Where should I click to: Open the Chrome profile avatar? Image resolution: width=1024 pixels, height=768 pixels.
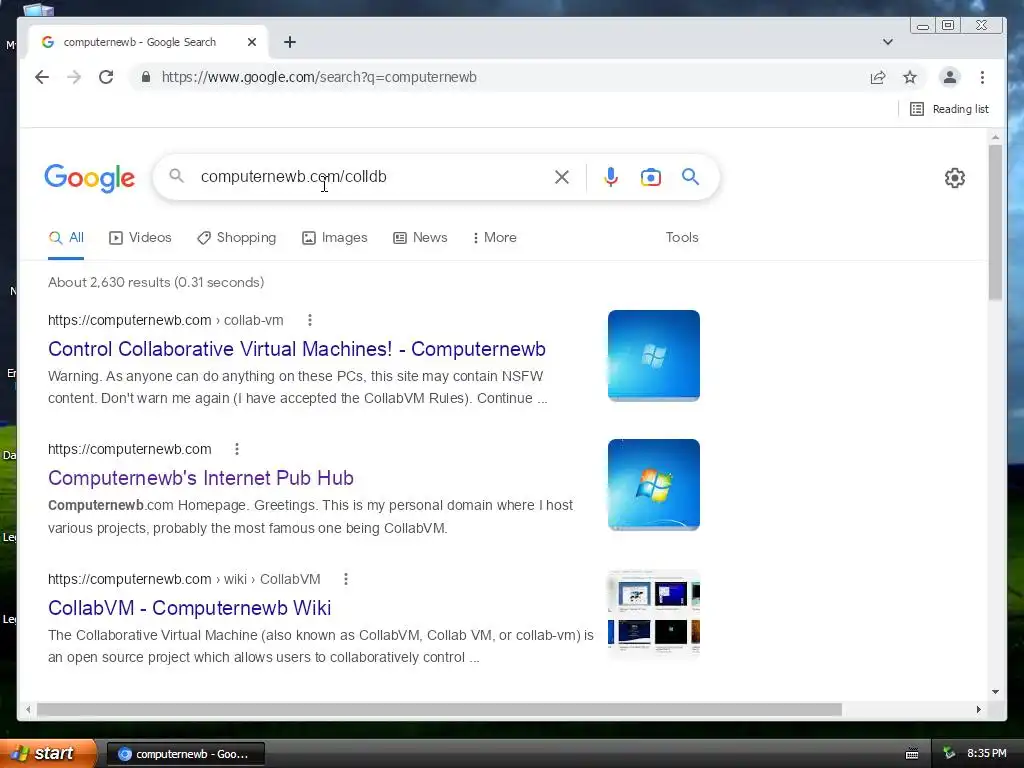pyautogui.click(x=950, y=77)
